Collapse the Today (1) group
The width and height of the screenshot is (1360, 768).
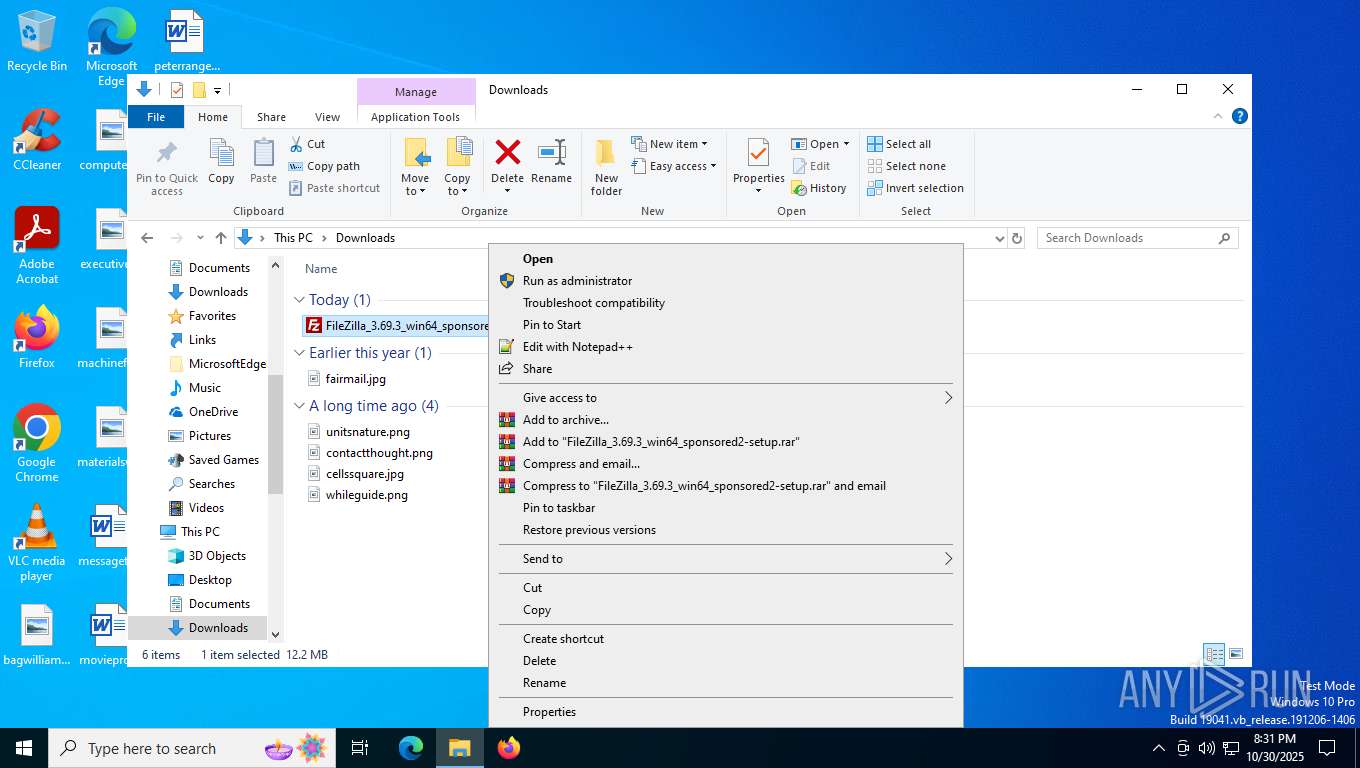pyautogui.click(x=299, y=300)
